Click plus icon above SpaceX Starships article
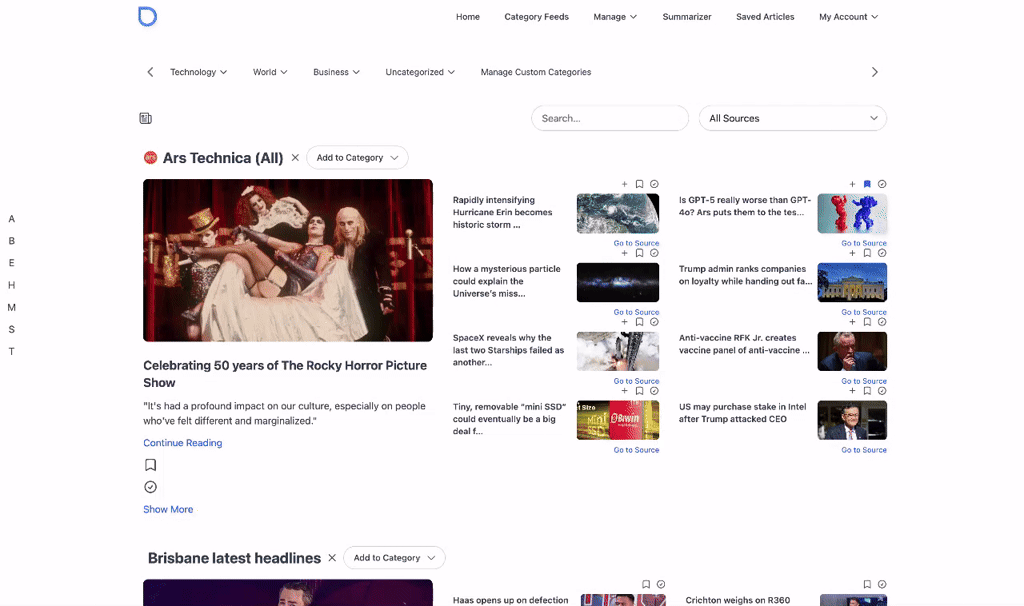1024x606 pixels. pos(624,322)
